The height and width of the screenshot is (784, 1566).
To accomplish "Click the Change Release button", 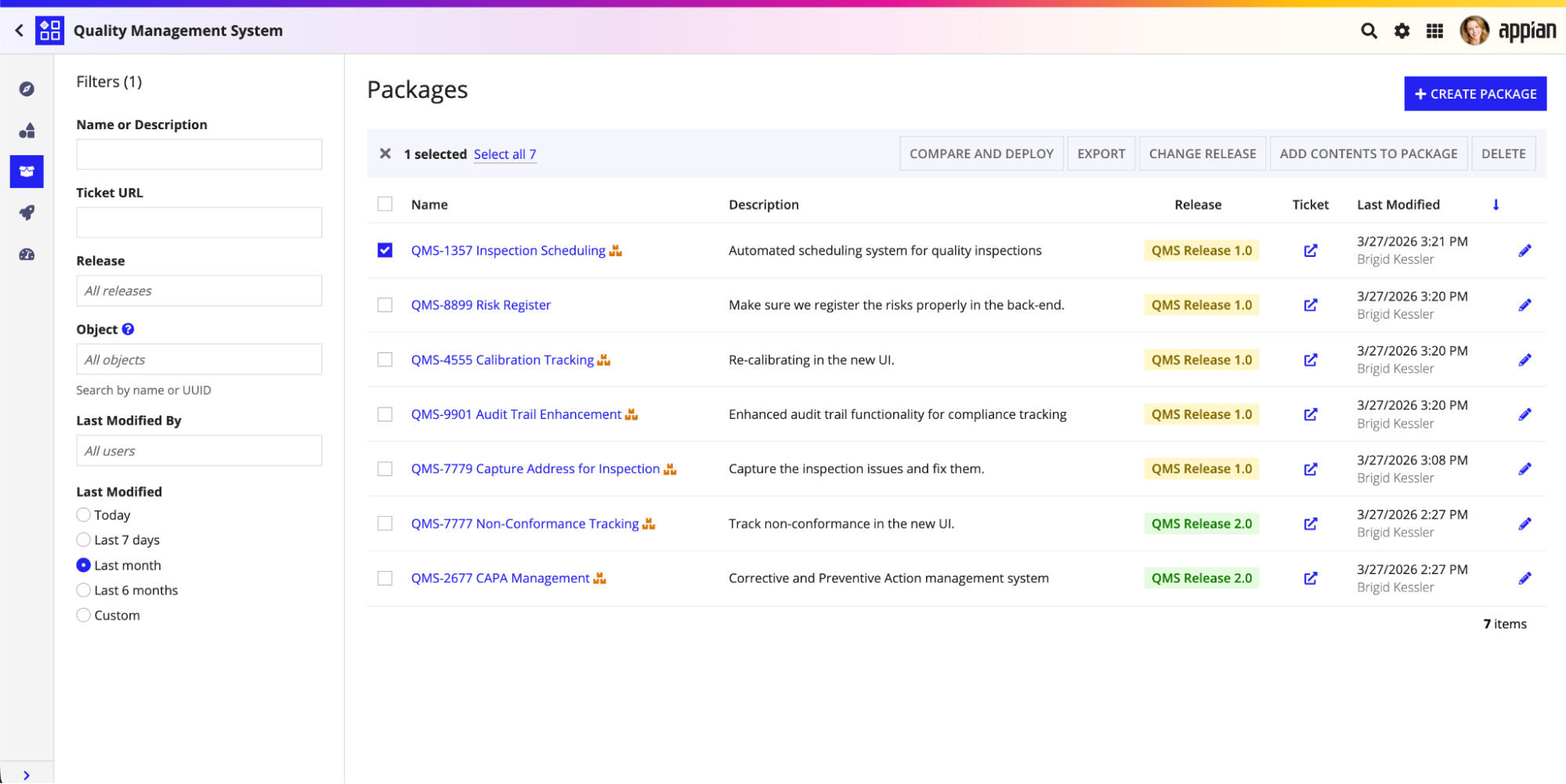I will click(1202, 154).
